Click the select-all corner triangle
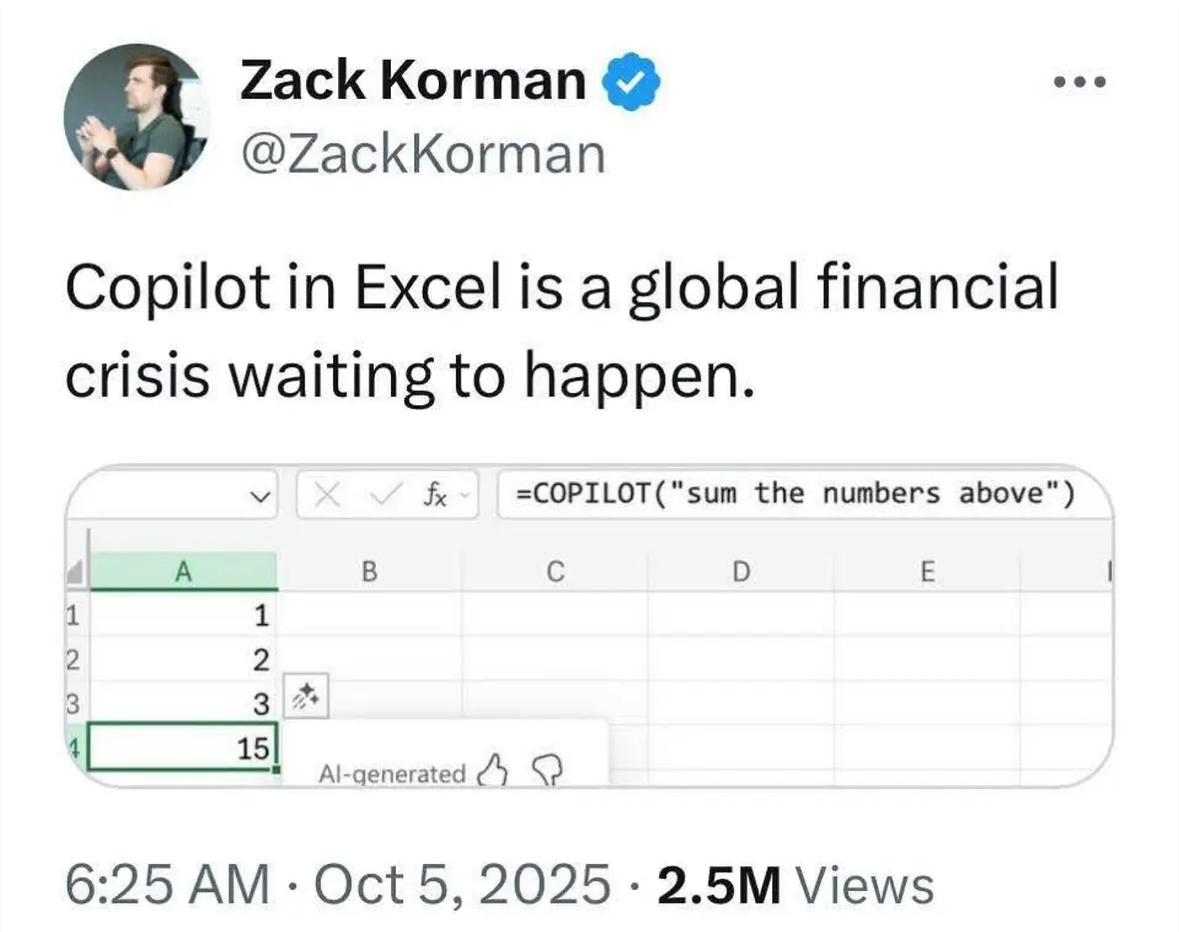Viewport: 1179px width, 932px height. [x=75, y=574]
